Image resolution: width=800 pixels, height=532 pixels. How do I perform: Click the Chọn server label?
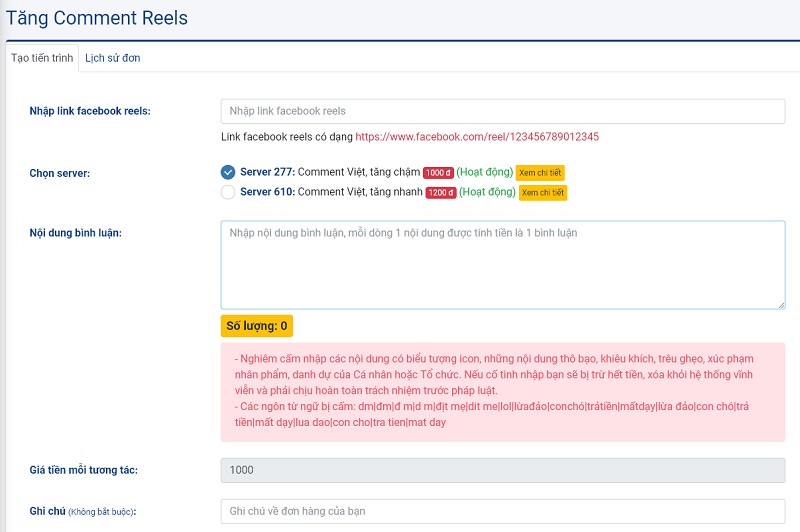(60, 173)
